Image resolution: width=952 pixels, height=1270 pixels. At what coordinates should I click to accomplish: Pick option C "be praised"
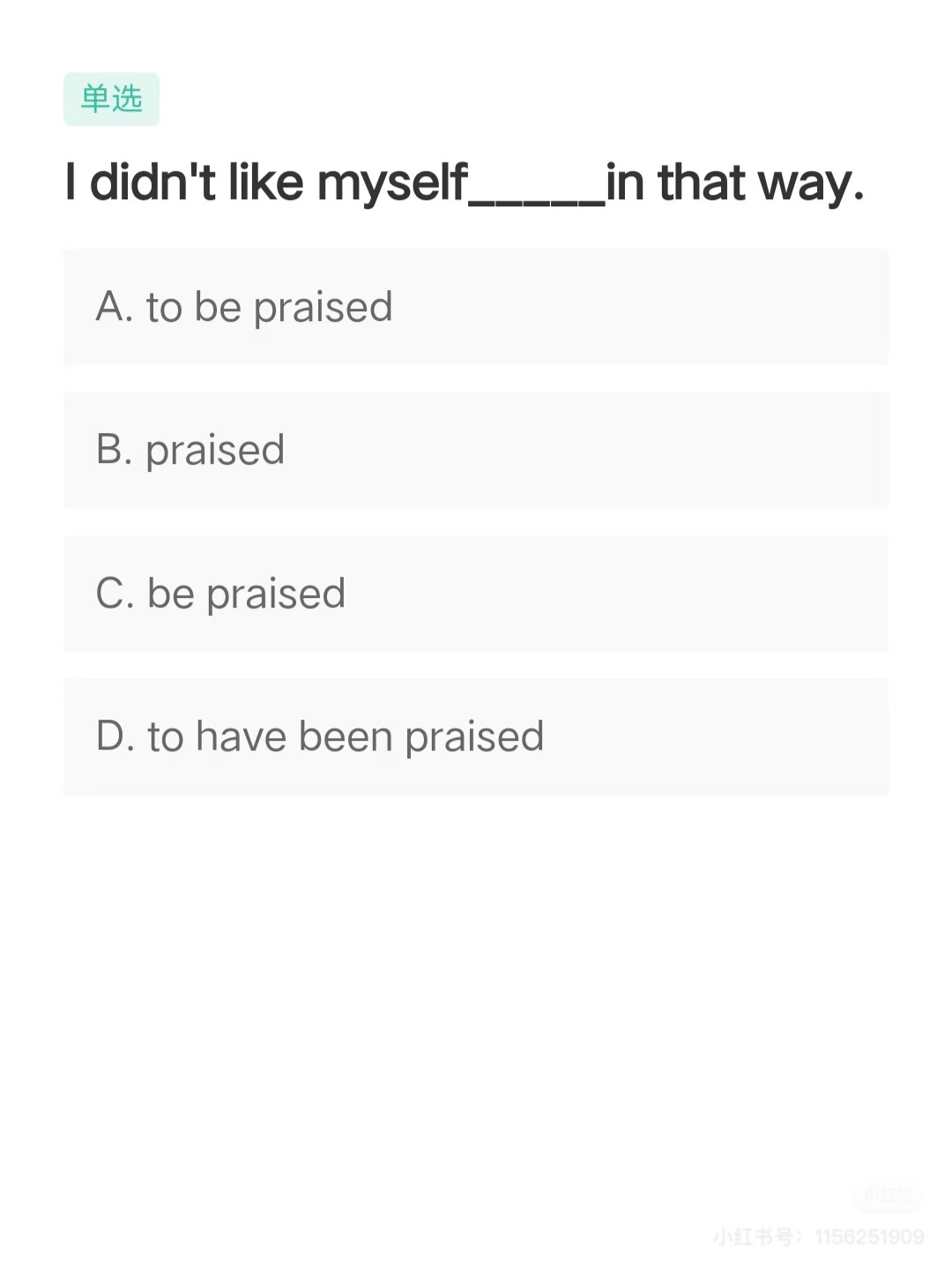click(x=476, y=594)
